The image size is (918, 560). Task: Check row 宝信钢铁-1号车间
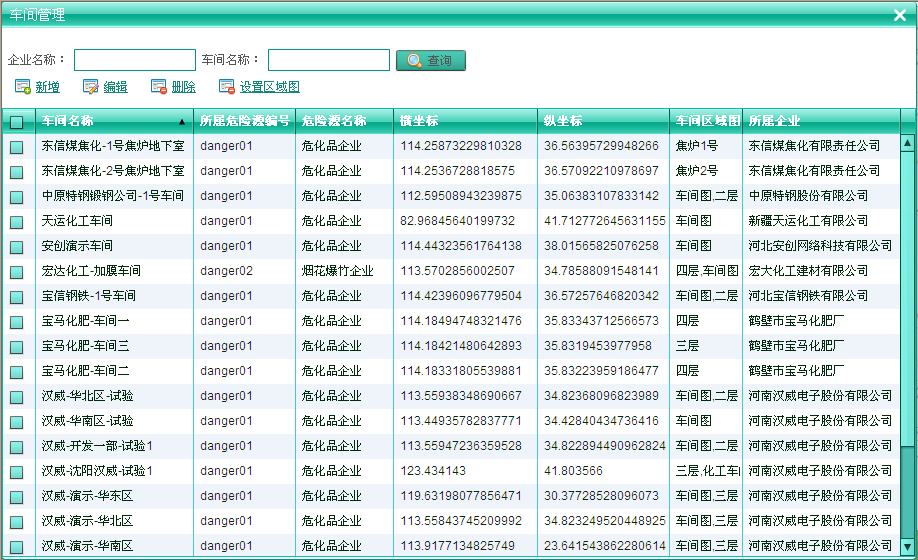click(16, 297)
